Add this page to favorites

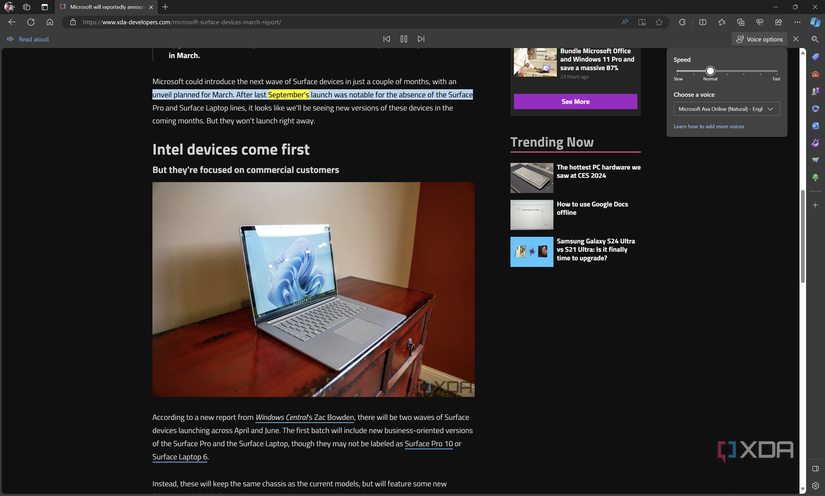659,22
